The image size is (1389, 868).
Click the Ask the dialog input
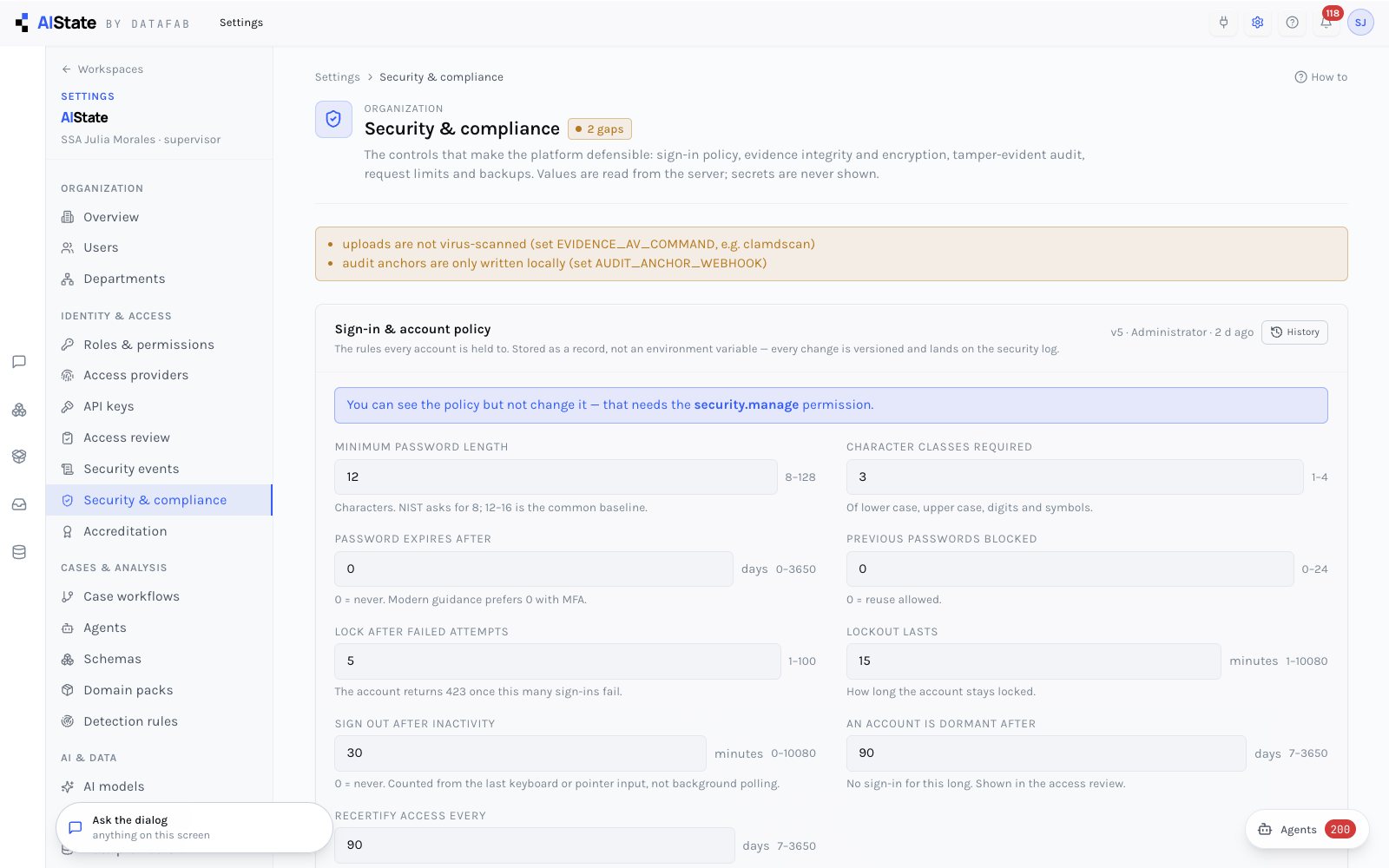point(194,827)
